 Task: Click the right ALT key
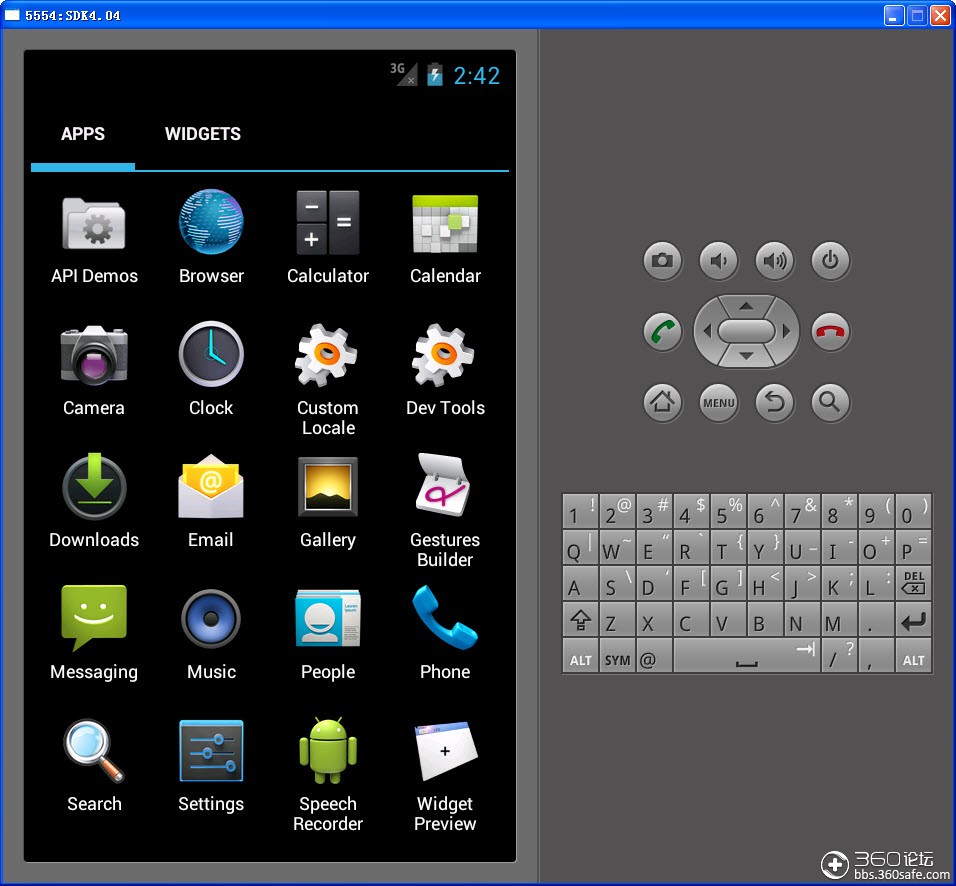pos(913,656)
